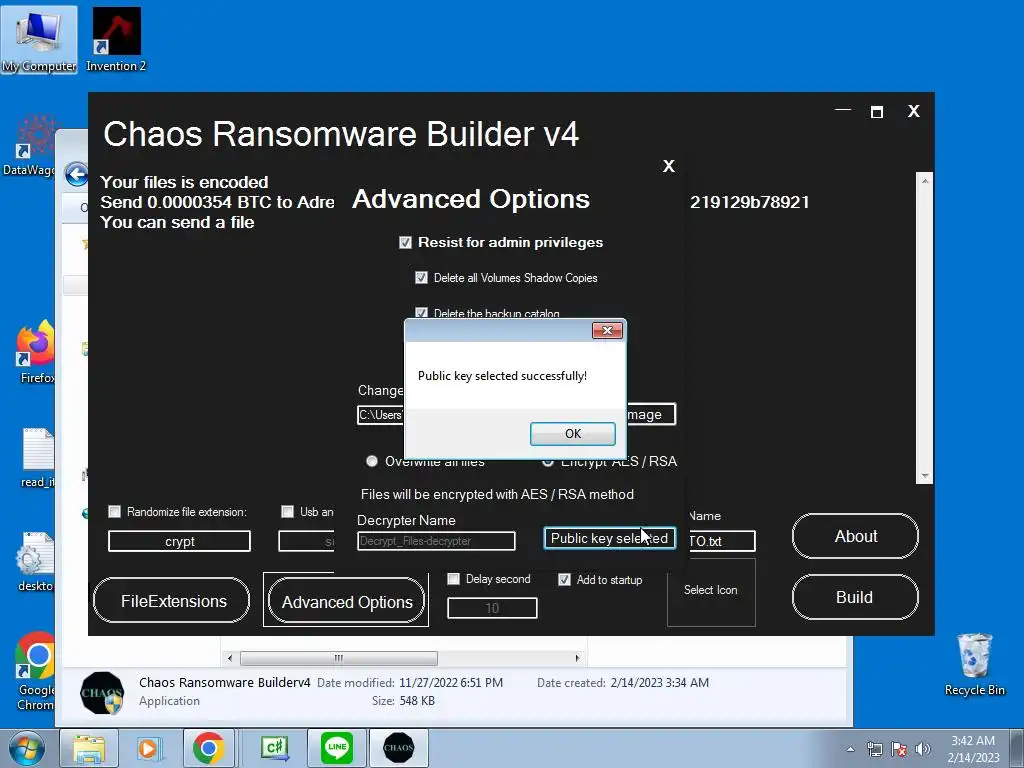Viewport: 1024px width, 768px height.
Task: Select the desktop settings file icon
Action: coord(36,563)
